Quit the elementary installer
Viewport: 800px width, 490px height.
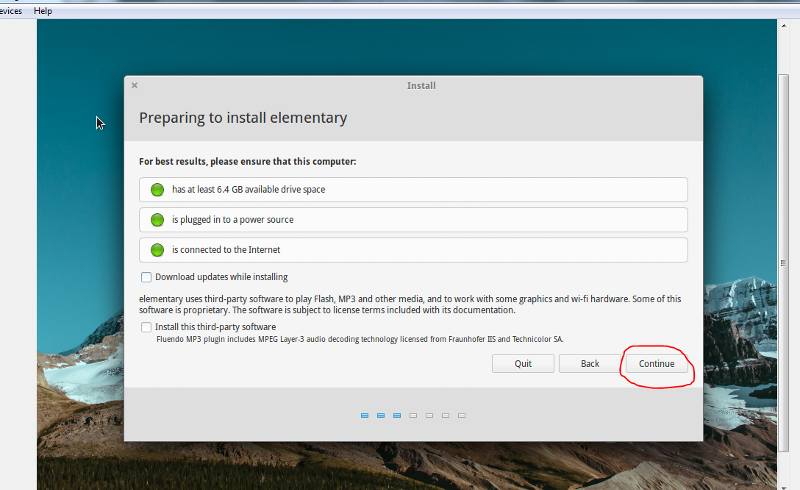pos(523,363)
